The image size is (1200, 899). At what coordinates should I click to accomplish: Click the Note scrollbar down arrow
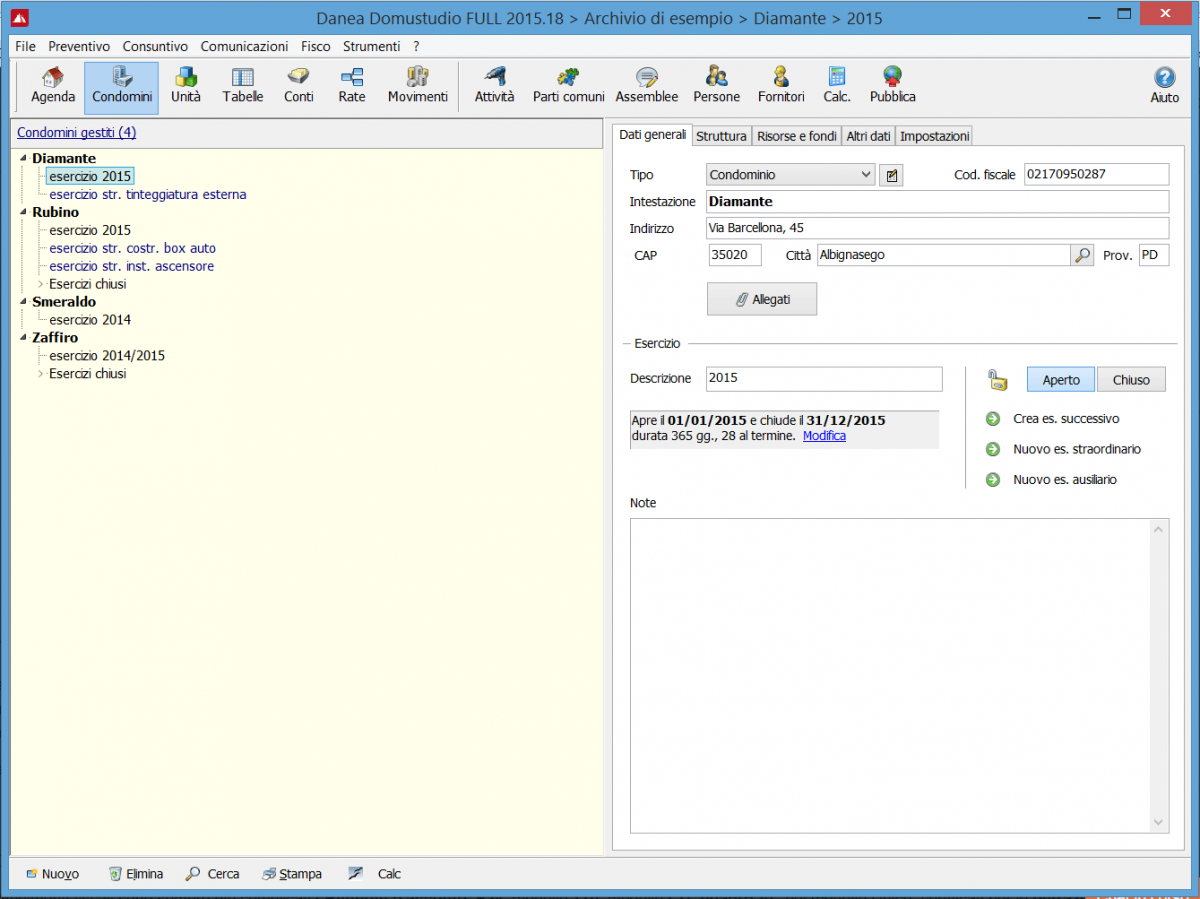click(x=1160, y=822)
